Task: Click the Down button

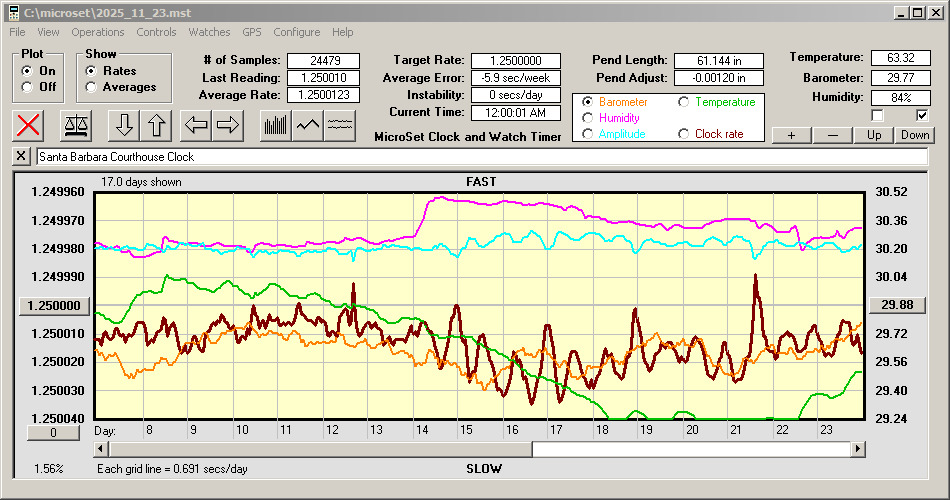Action: click(915, 135)
